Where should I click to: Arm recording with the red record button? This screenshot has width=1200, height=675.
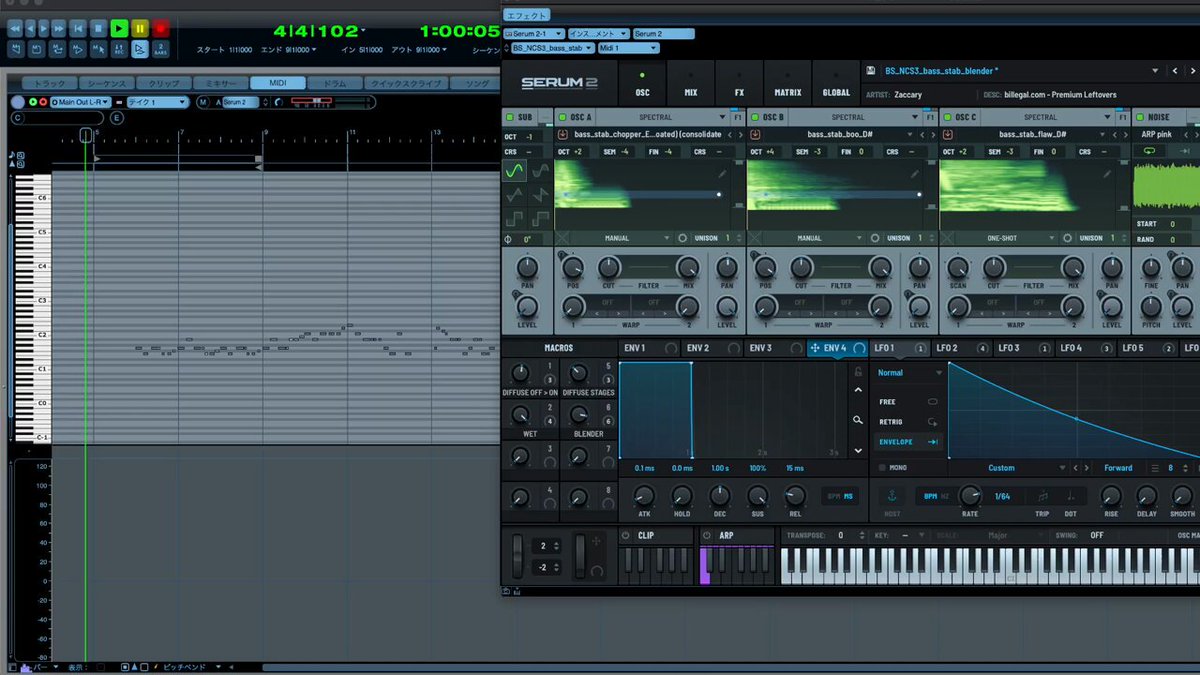point(160,29)
